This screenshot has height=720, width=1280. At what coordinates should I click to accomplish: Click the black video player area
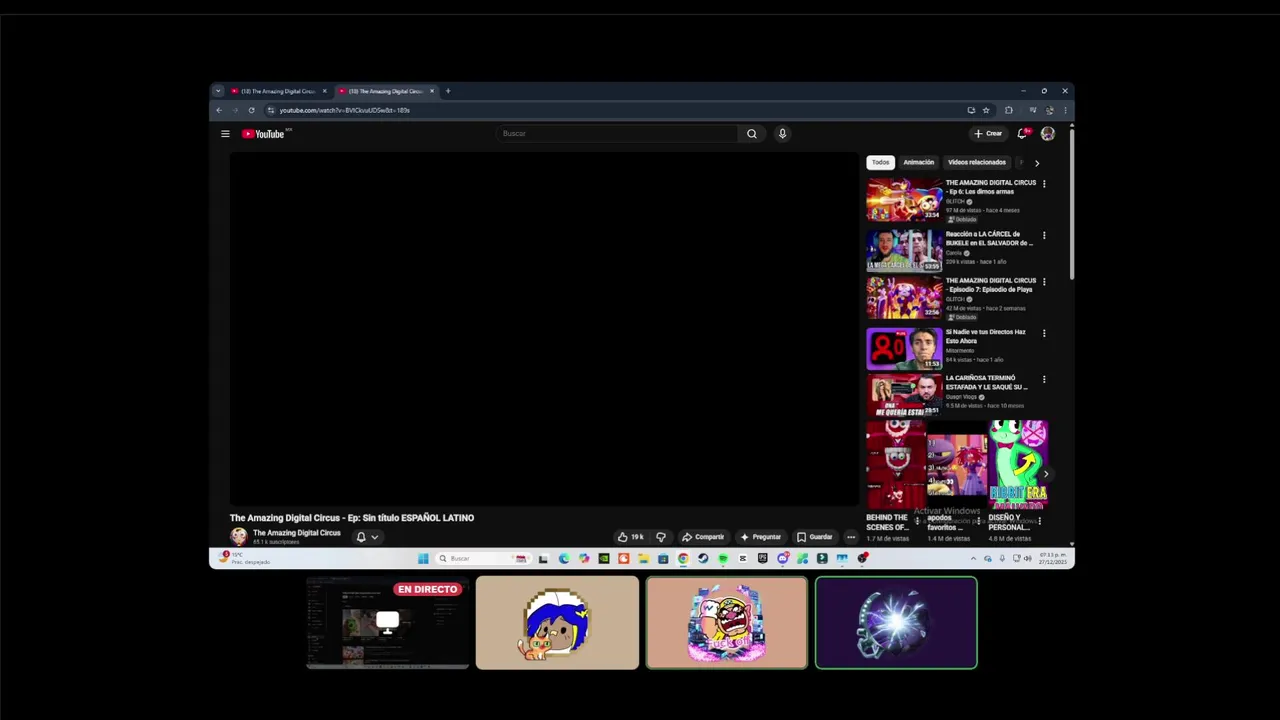pos(544,329)
